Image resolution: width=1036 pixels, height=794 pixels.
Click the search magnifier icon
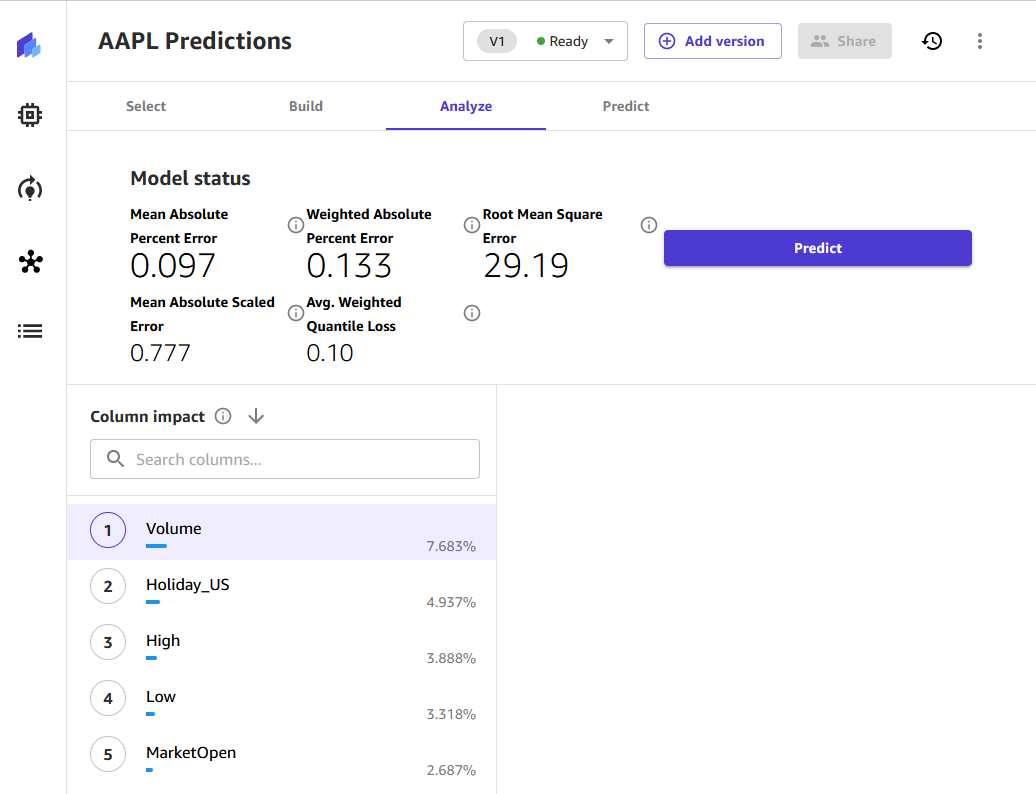116,458
